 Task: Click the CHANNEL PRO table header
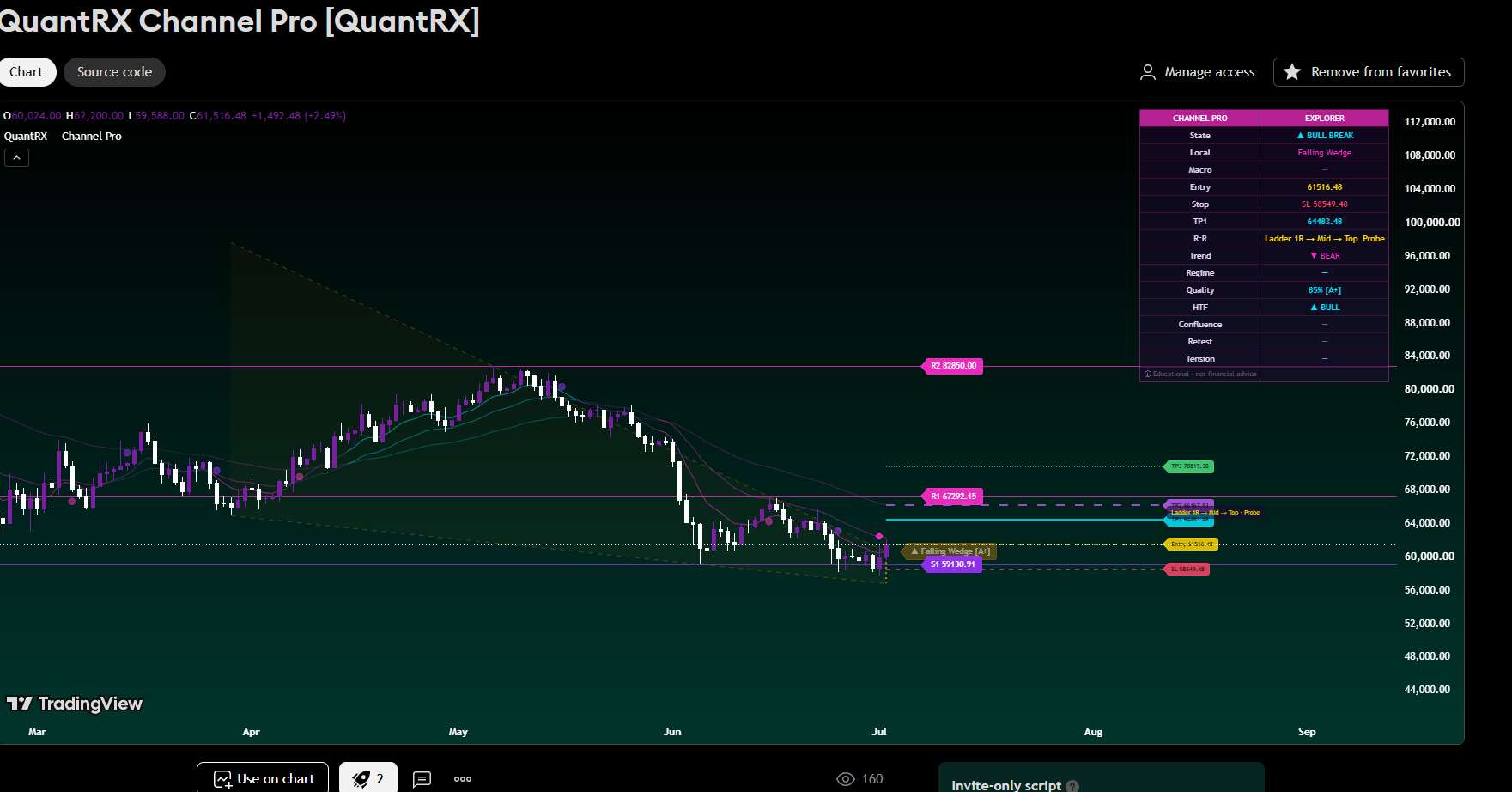(1199, 119)
